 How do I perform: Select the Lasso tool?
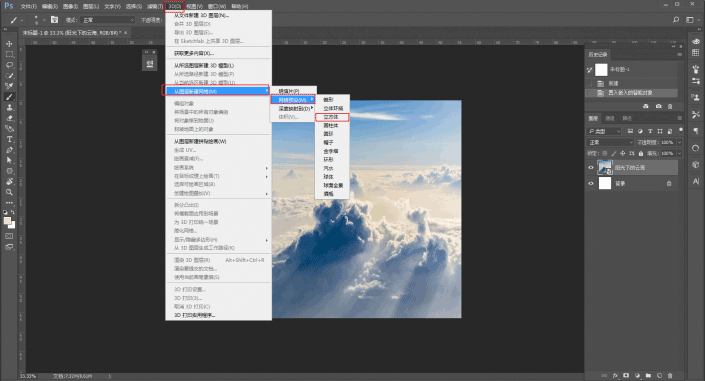click(9, 65)
